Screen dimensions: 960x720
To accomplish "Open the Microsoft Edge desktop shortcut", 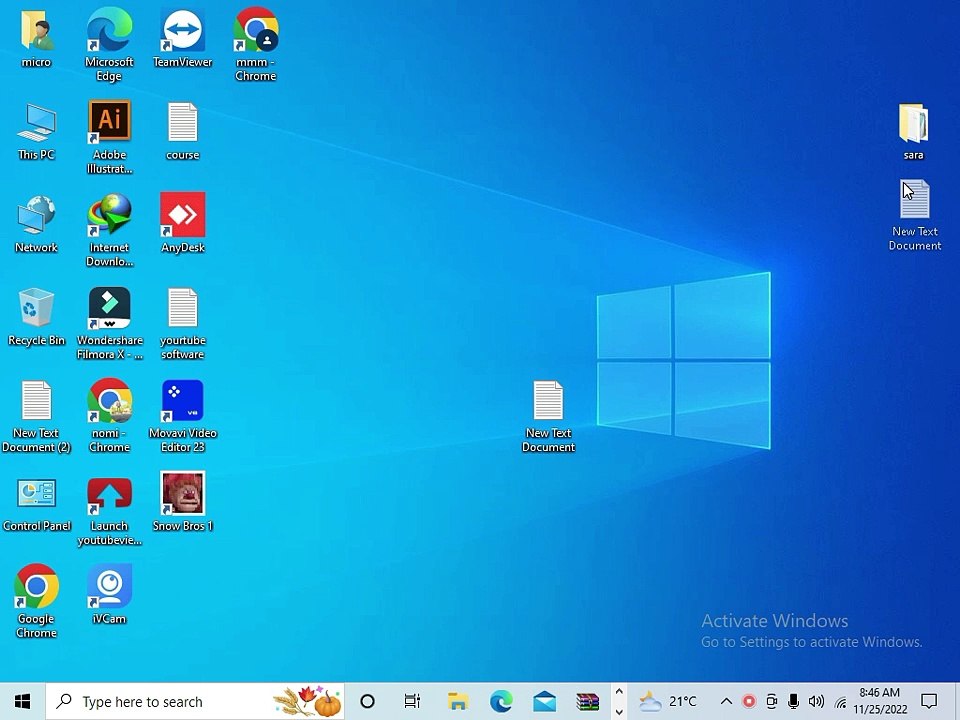I will coord(109,44).
